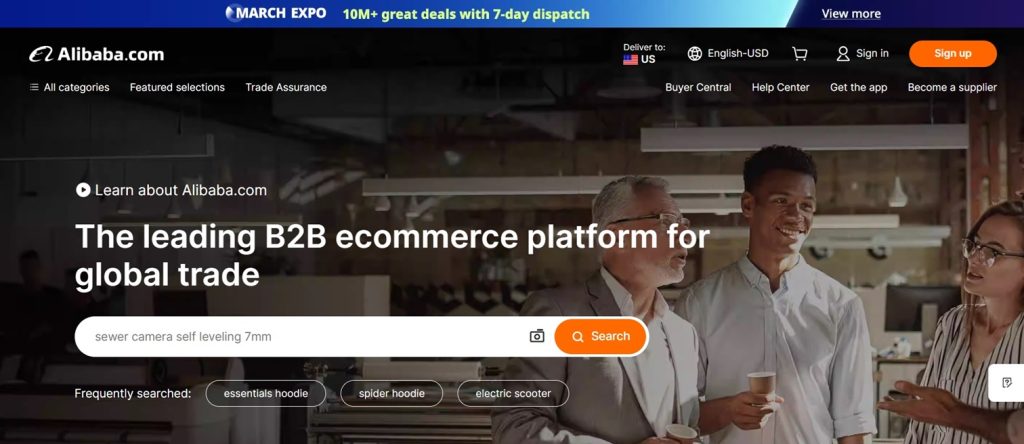This screenshot has width=1024, height=444.
Task: Click the March Expo banner logo
Action: coord(276,13)
